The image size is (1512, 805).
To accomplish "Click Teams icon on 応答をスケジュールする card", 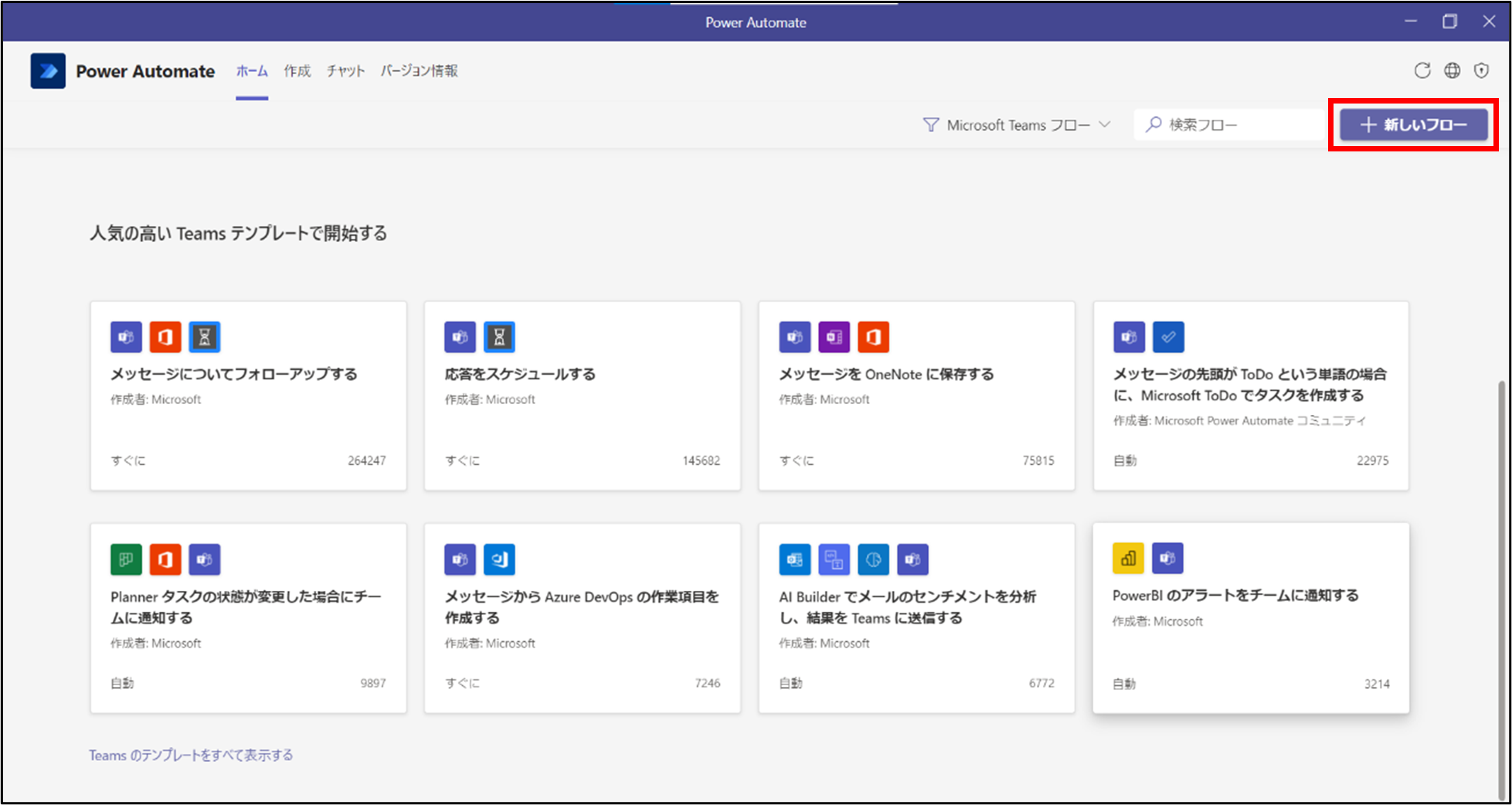I will pos(460,337).
